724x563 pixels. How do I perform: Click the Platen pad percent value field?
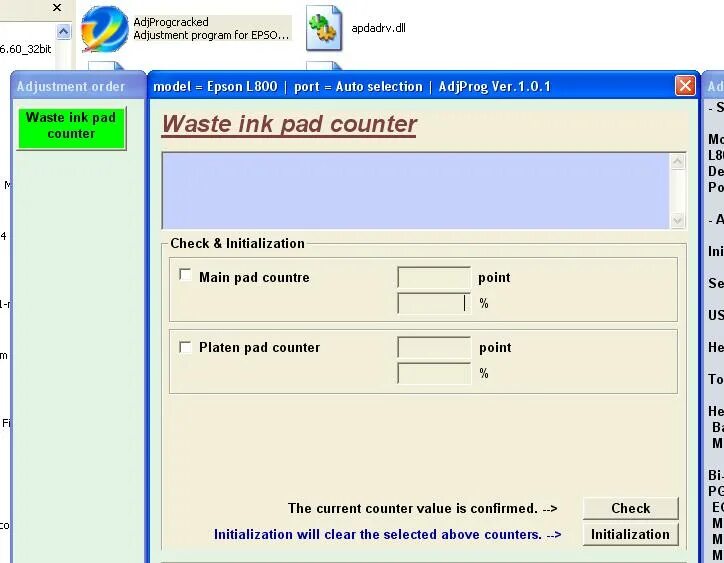(x=434, y=373)
